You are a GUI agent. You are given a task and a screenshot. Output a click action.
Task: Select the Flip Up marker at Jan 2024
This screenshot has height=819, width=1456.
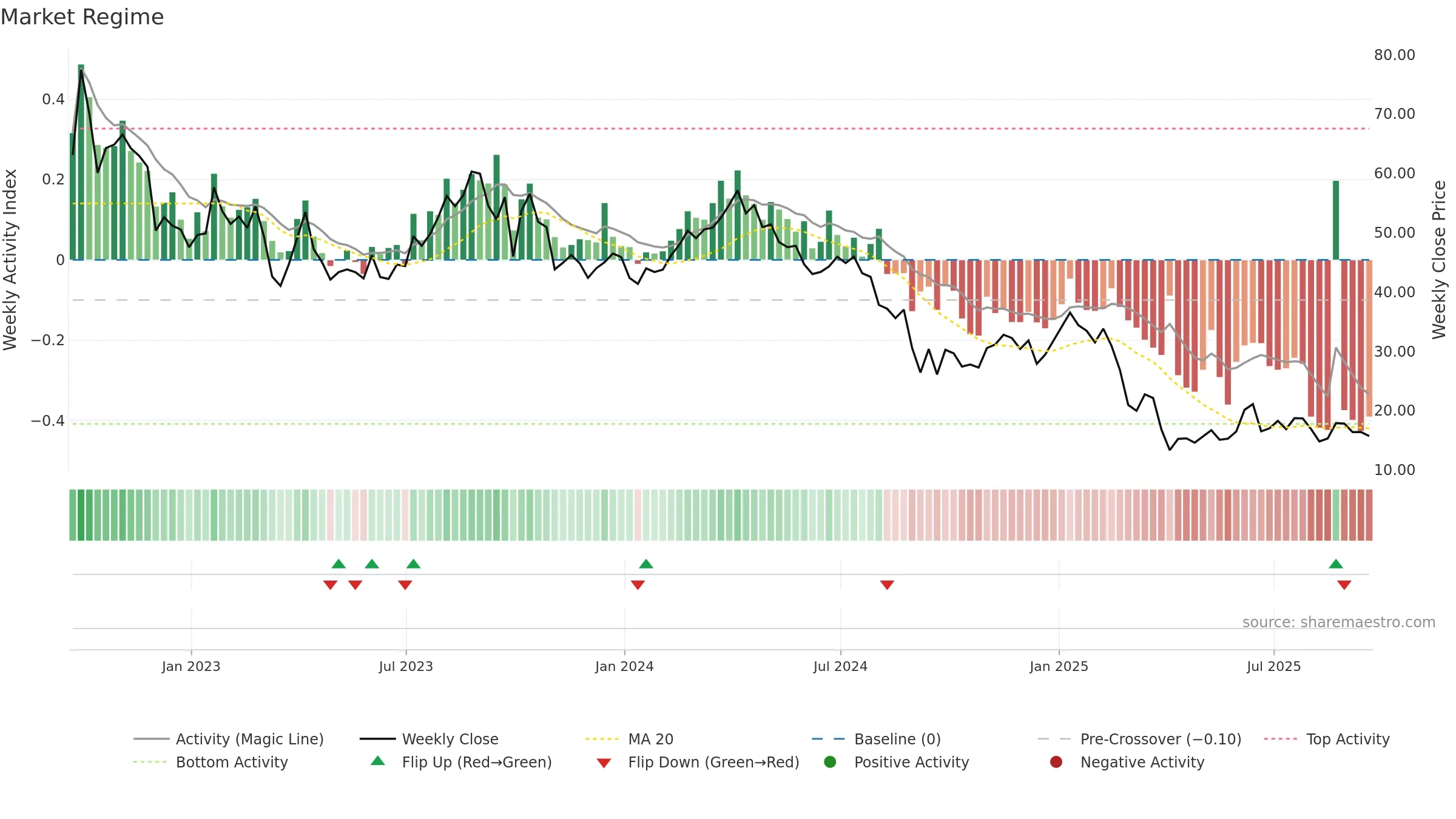point(646,564)
